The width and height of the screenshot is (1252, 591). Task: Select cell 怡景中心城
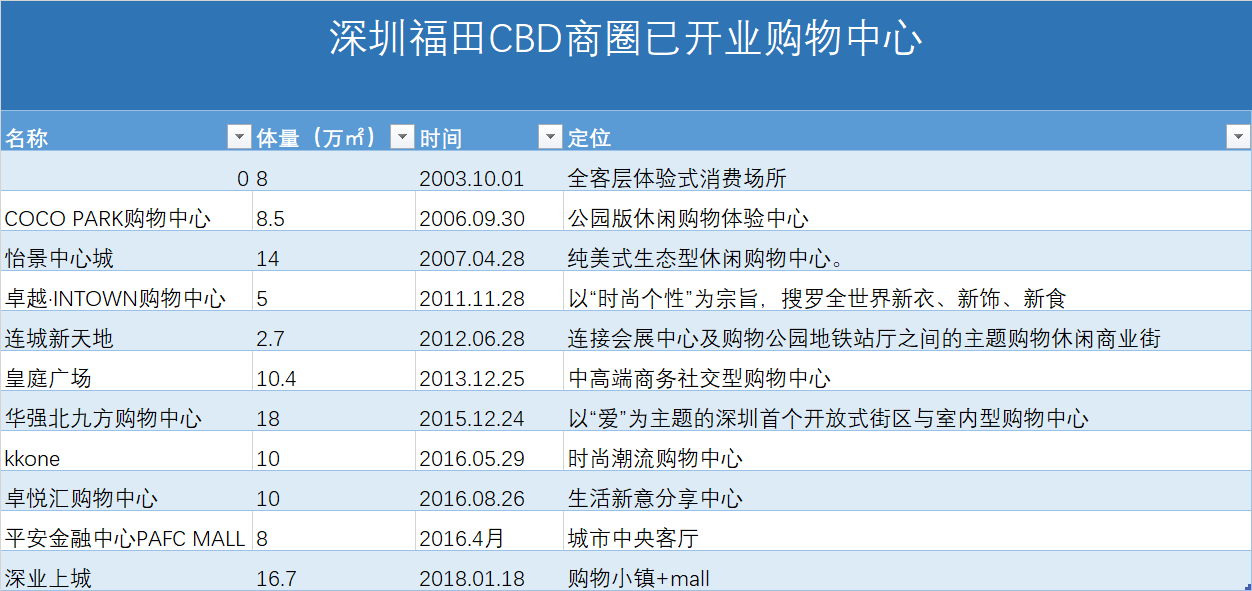(x=127, y=251)
